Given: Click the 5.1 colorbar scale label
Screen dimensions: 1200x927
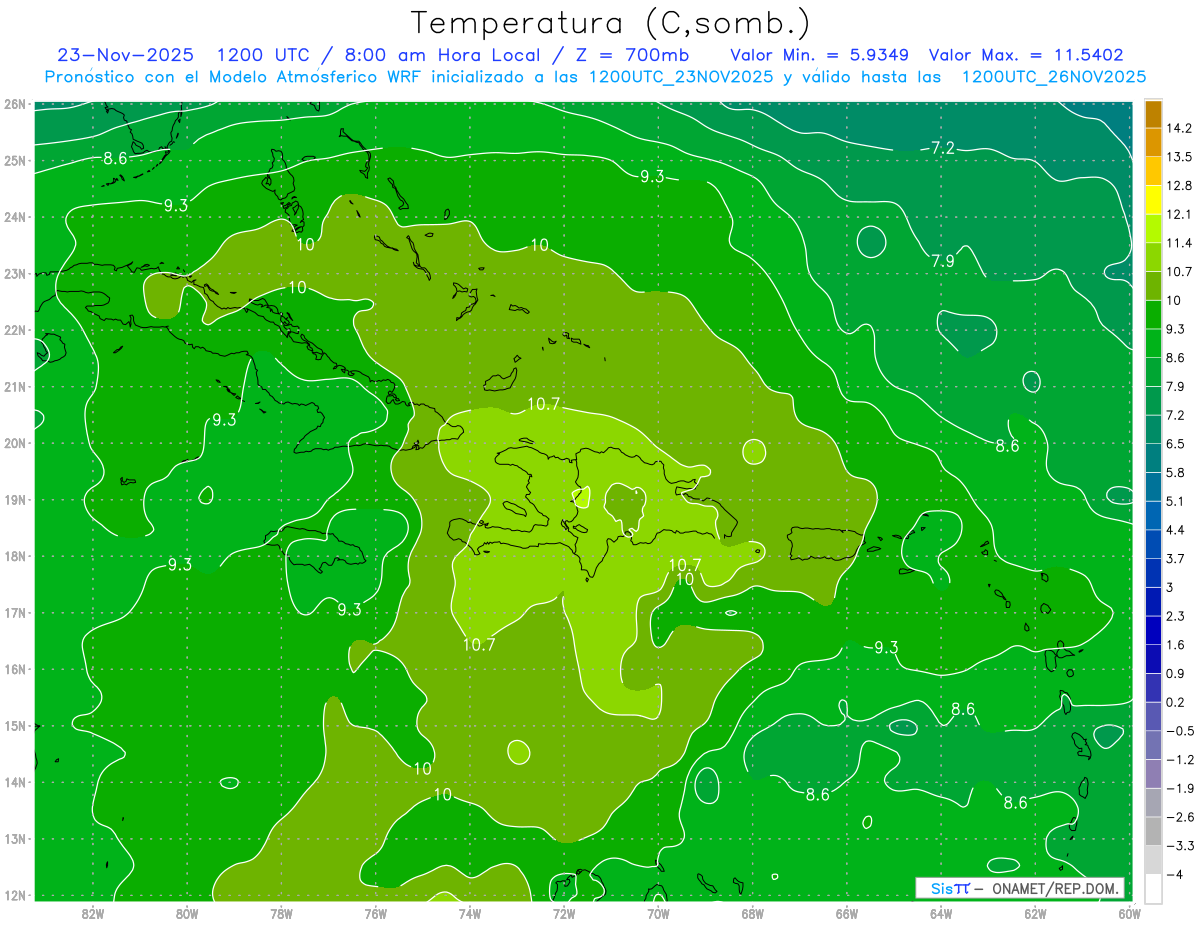Looking at the screenshot, I should click(x=1176, y=501).
